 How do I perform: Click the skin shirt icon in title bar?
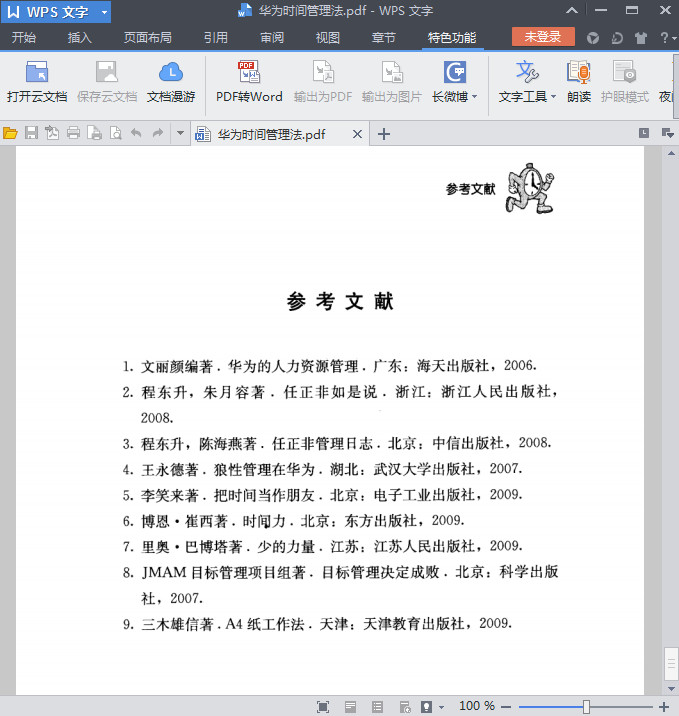(x=641, y=37)
